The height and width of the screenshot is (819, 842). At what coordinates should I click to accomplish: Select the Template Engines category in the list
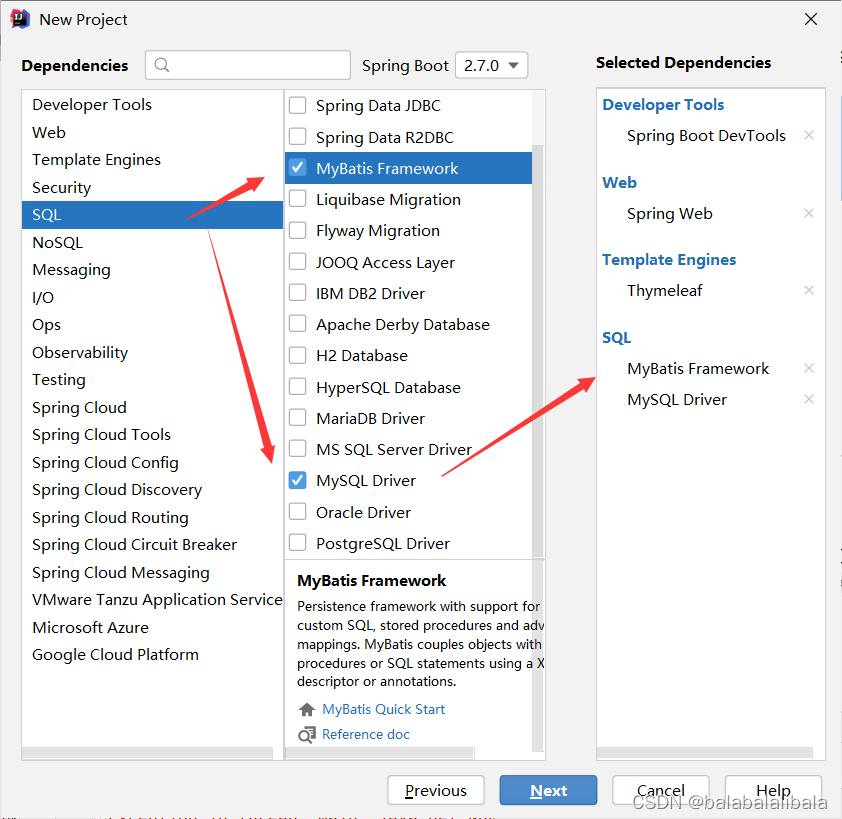point(153,160)
